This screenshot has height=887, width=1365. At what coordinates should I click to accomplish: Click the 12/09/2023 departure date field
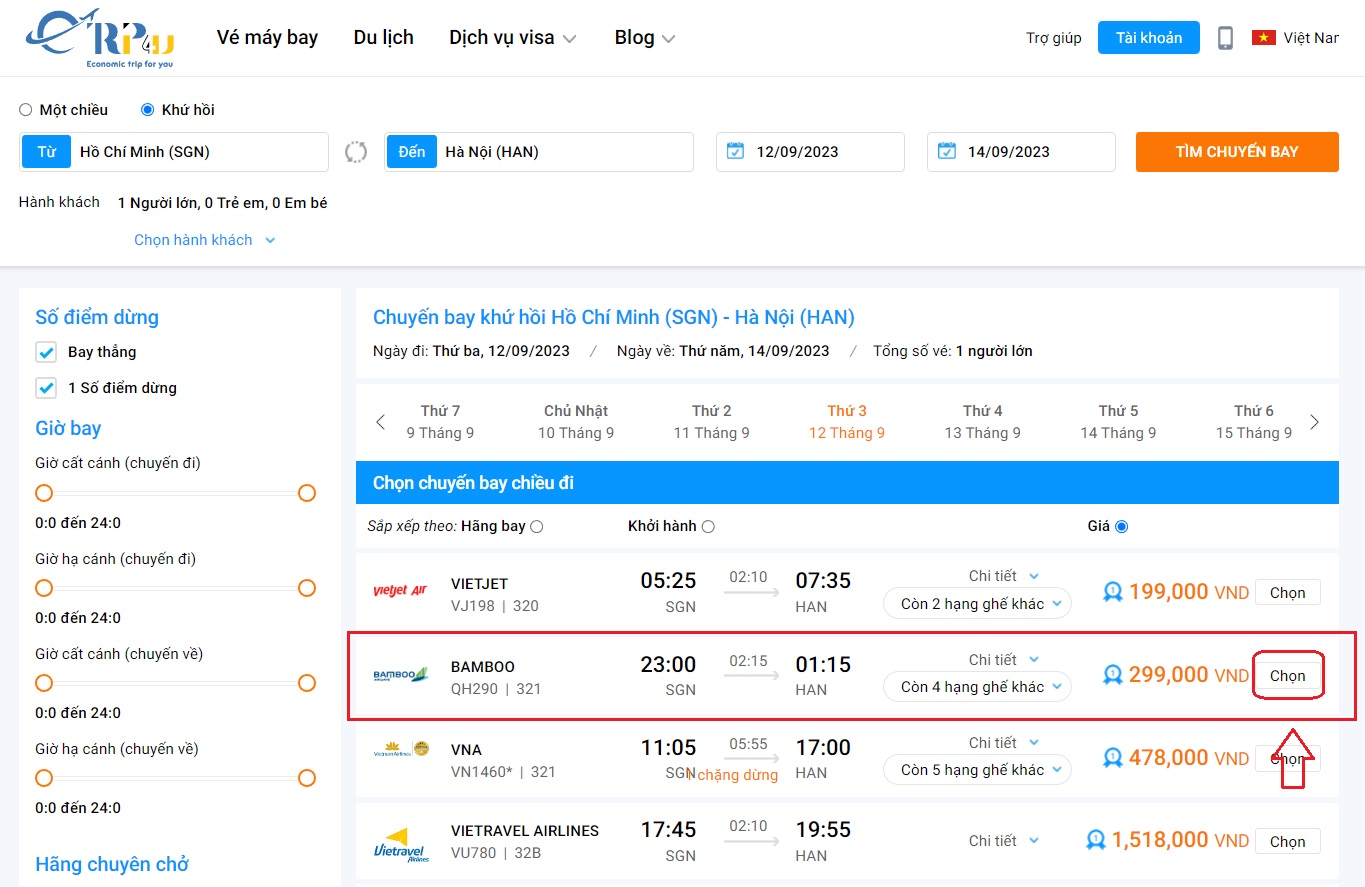point(810,152)
